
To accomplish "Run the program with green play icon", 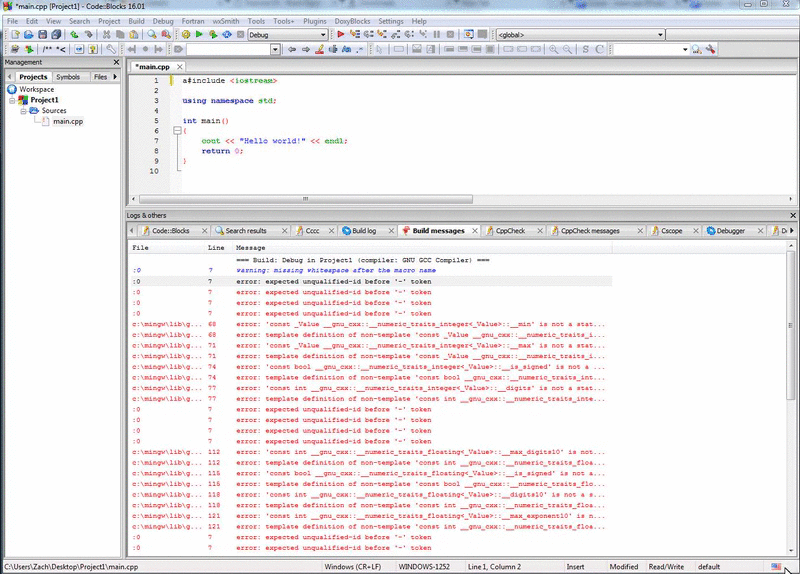I will click(x=199, y=35).
